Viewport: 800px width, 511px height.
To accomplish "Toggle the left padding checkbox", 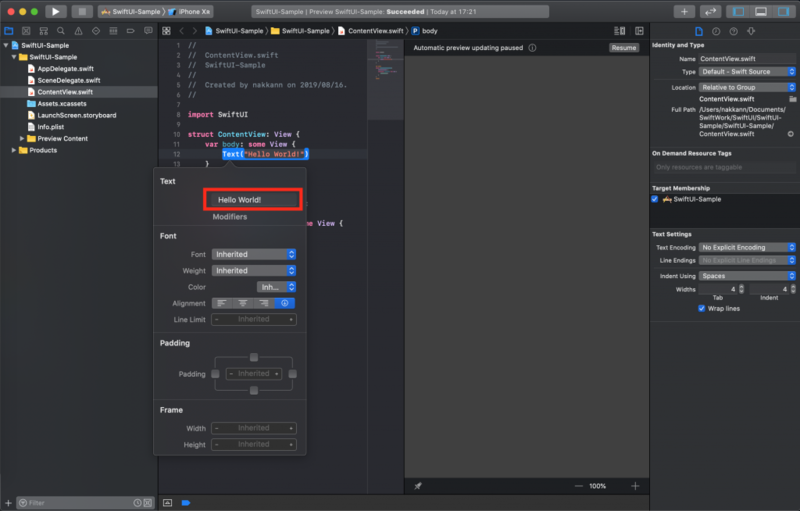I will [x=215, y=374].
